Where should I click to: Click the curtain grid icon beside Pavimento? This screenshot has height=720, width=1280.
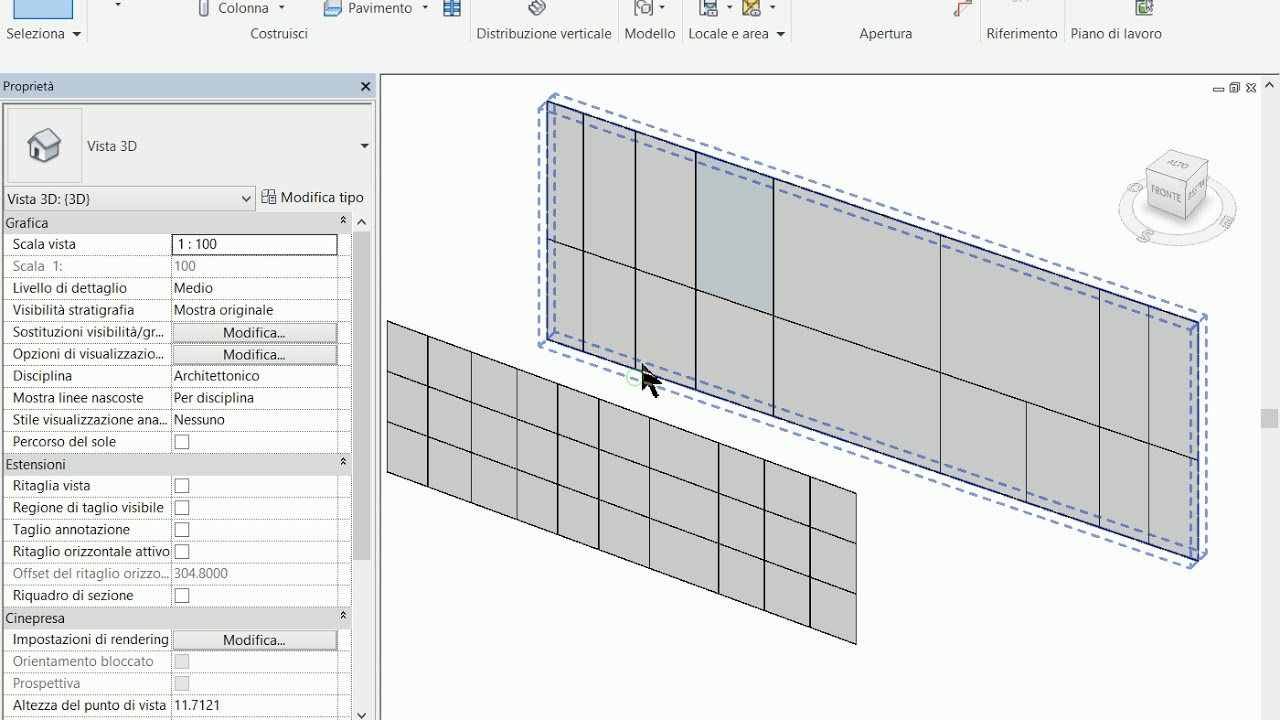pyautogui.click(x=452, y=8)
